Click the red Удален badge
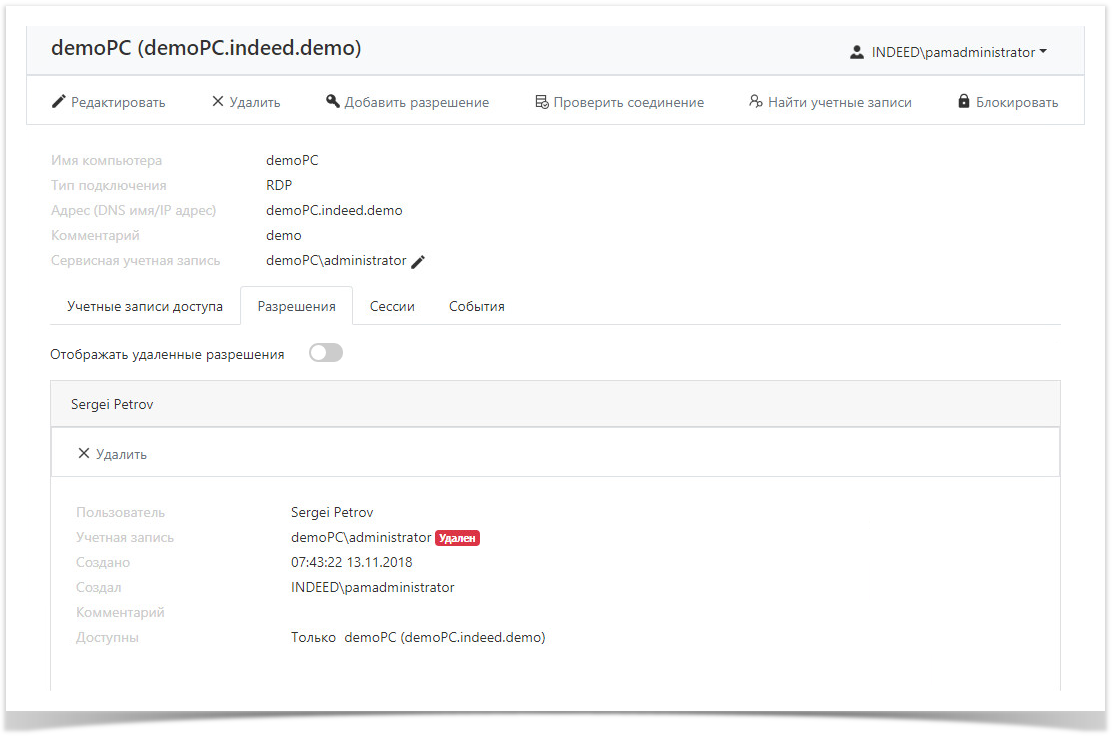This screenshot has width=1119, height=740. point(457,538)
